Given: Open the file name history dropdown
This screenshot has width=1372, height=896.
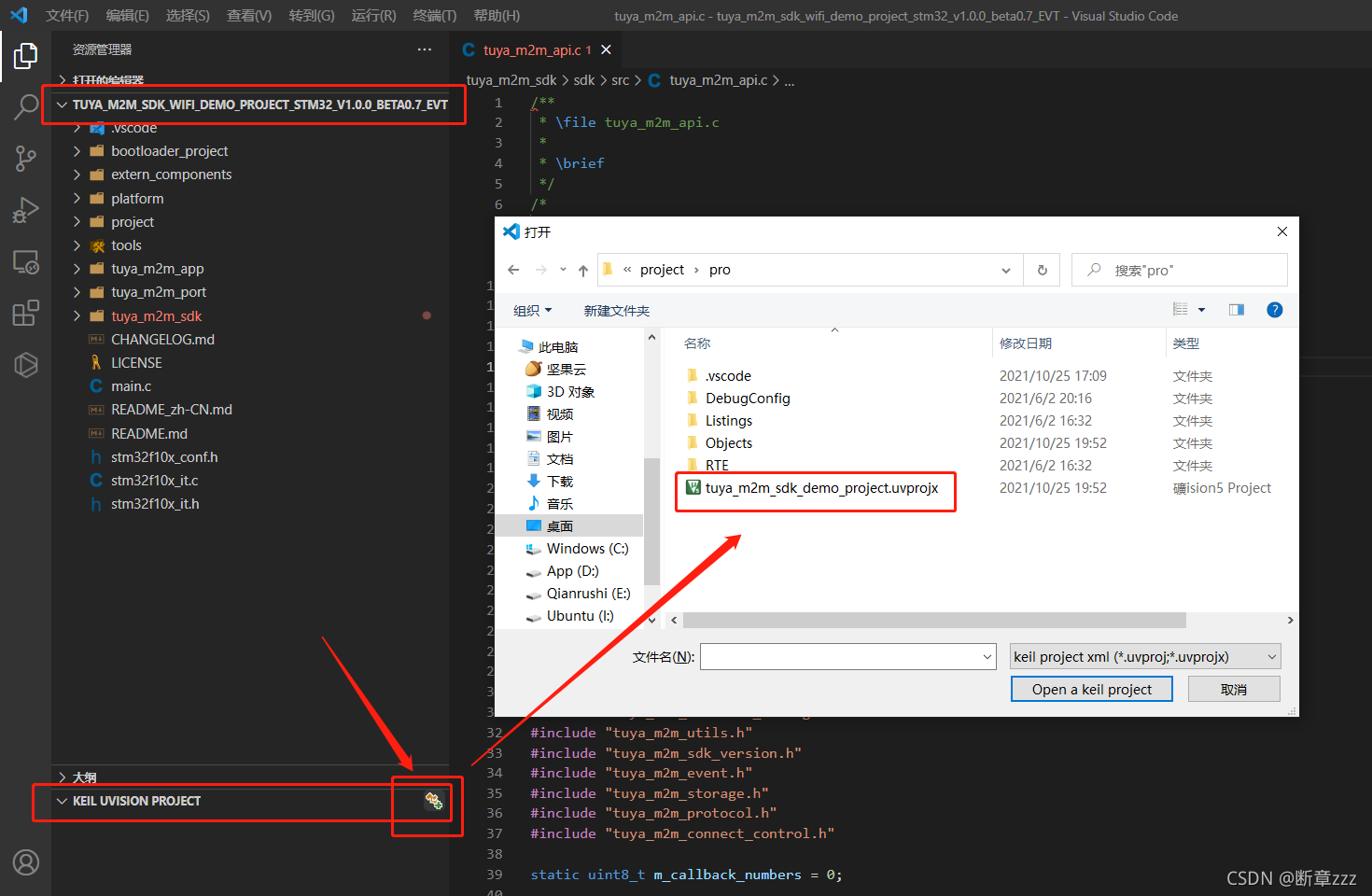Looking at the screenshot, I should point(987,657).
